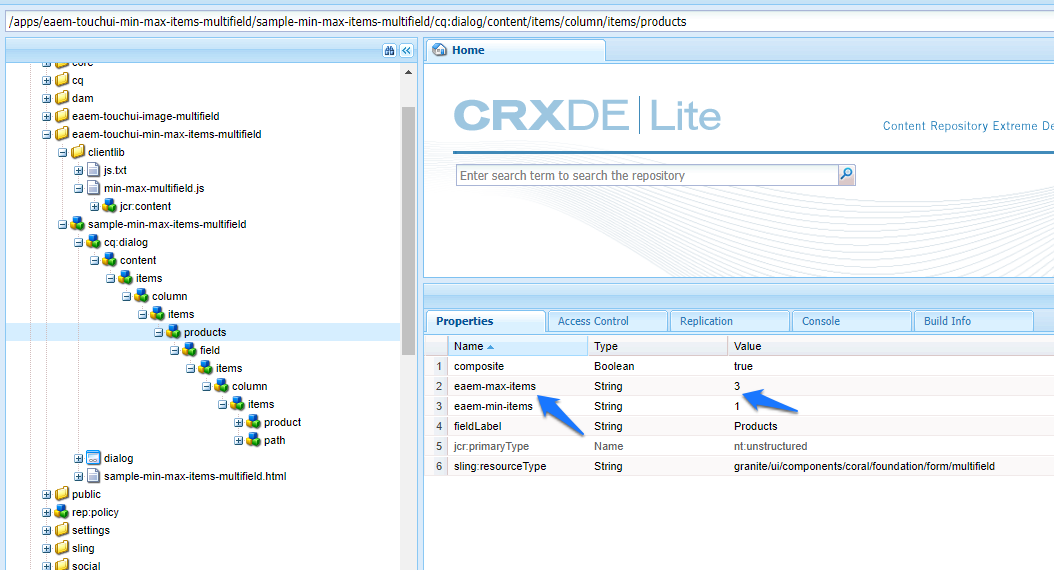Click the eaem-touchui-min-max-items-multifield folder icon
The image size is (1054, 570).
coord(63,134)
